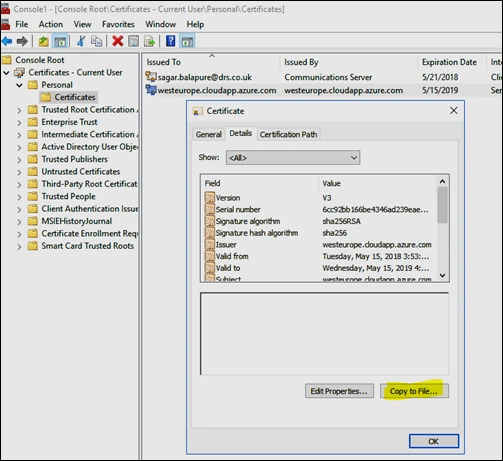Switch to the General tab
This screenshot has height=461, width=503.
[x=208, y=135]
